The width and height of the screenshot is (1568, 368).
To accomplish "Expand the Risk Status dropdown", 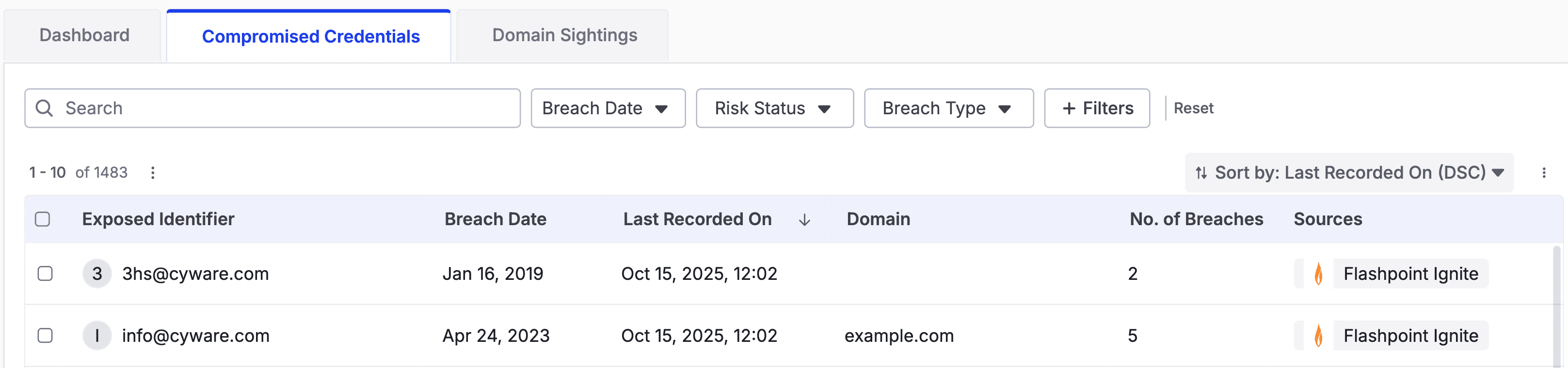I will (774, 108).
